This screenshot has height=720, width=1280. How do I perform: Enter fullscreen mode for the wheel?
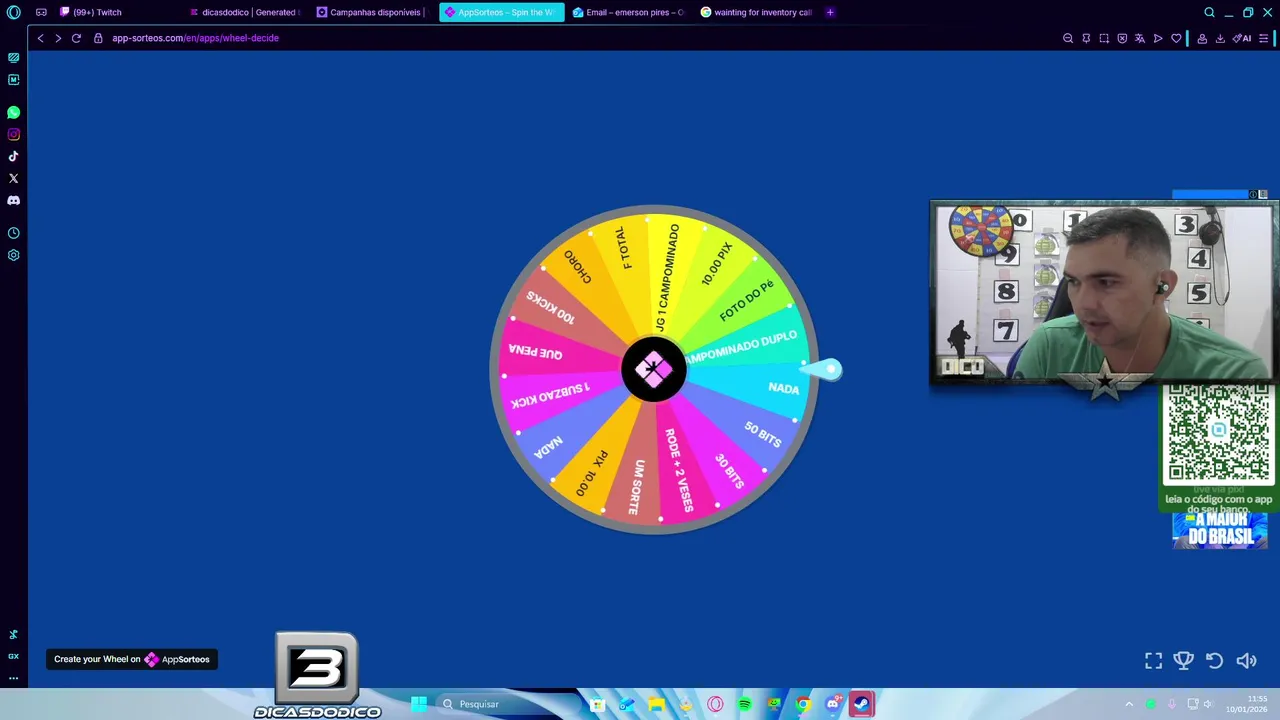pyautogui.click(x=1153, y=660)
